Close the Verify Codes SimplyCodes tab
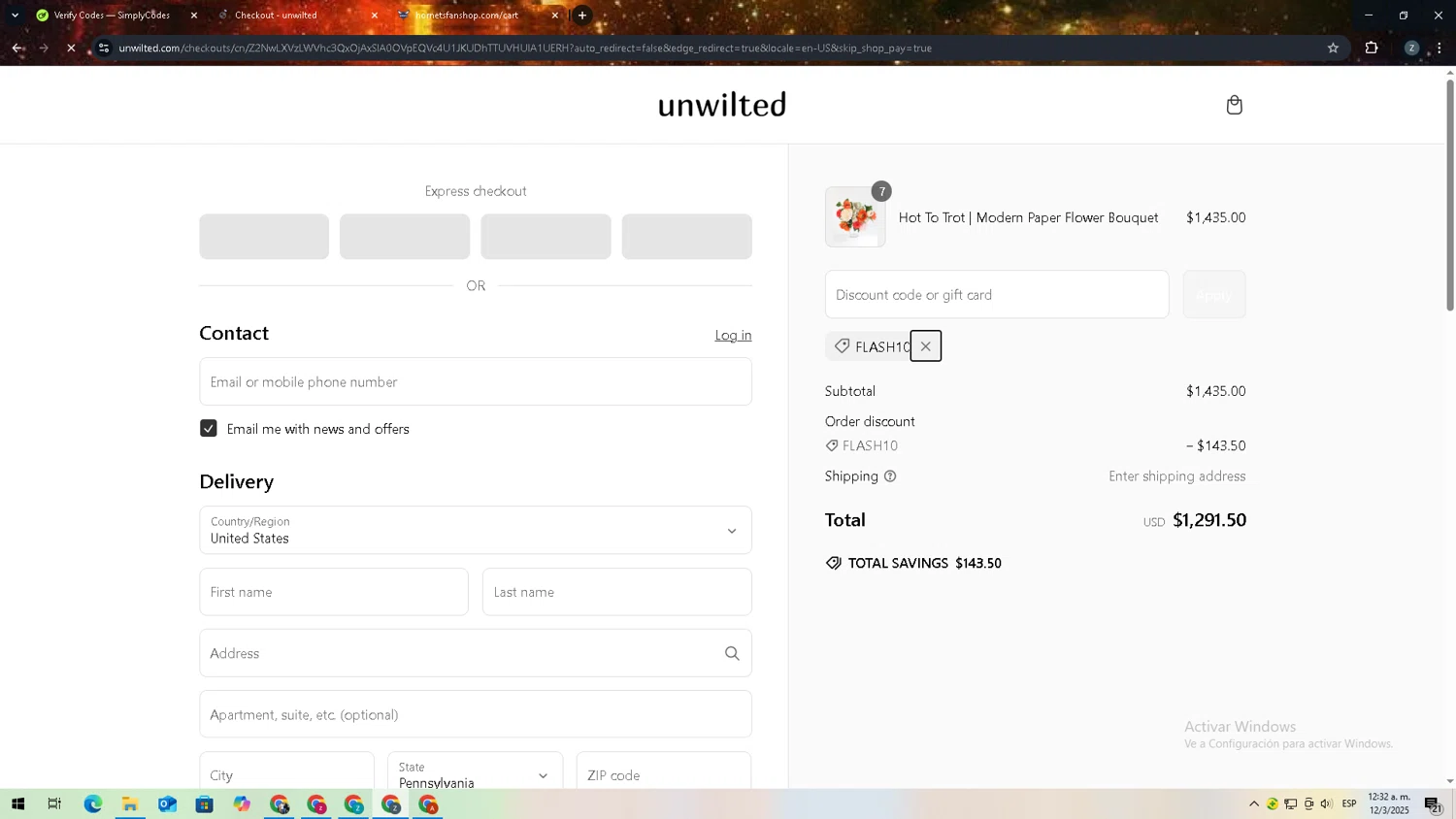Image resolution: width=1456 pixels, height=819 pixels. pyautogui.click(x=194, y=16)
